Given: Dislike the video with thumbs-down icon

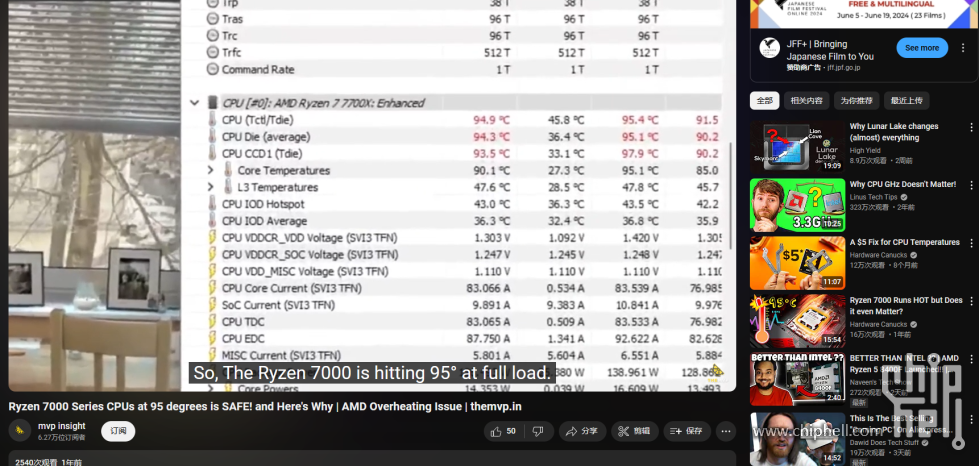Looking at the screenshot, I should (538, 431).
